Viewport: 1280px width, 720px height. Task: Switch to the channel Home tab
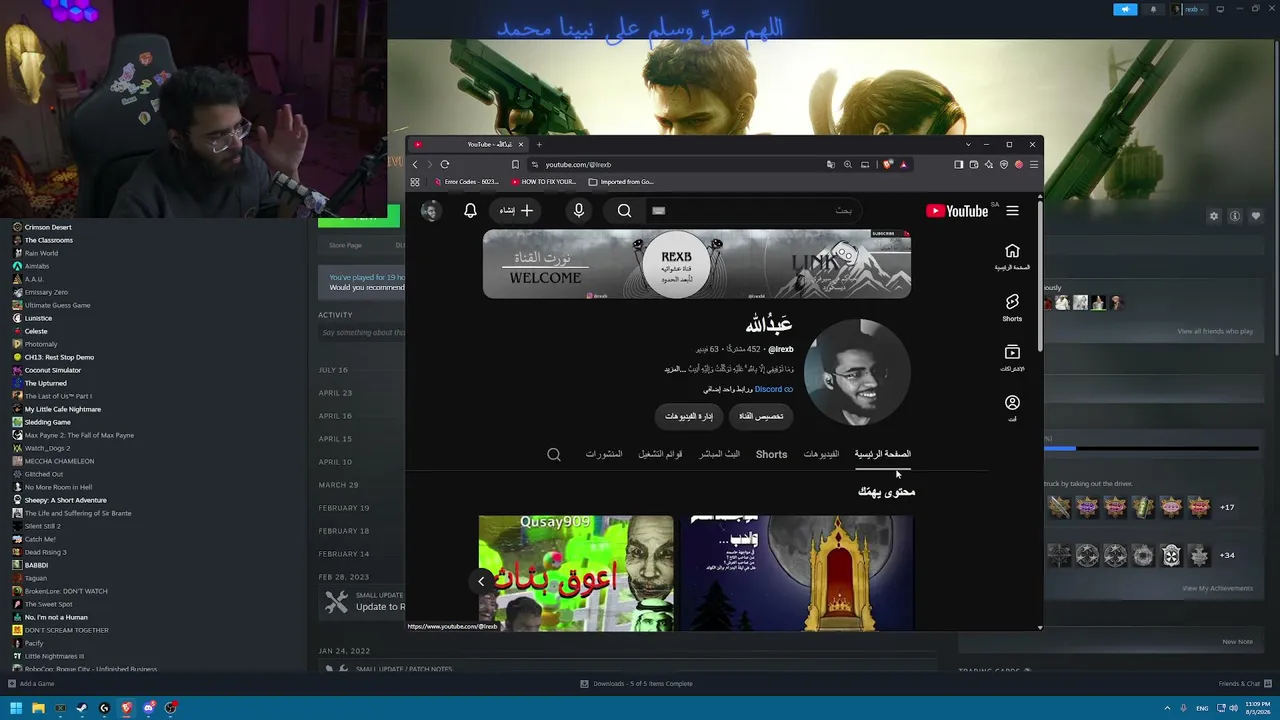pyautogui.click(x=883, y=454)
